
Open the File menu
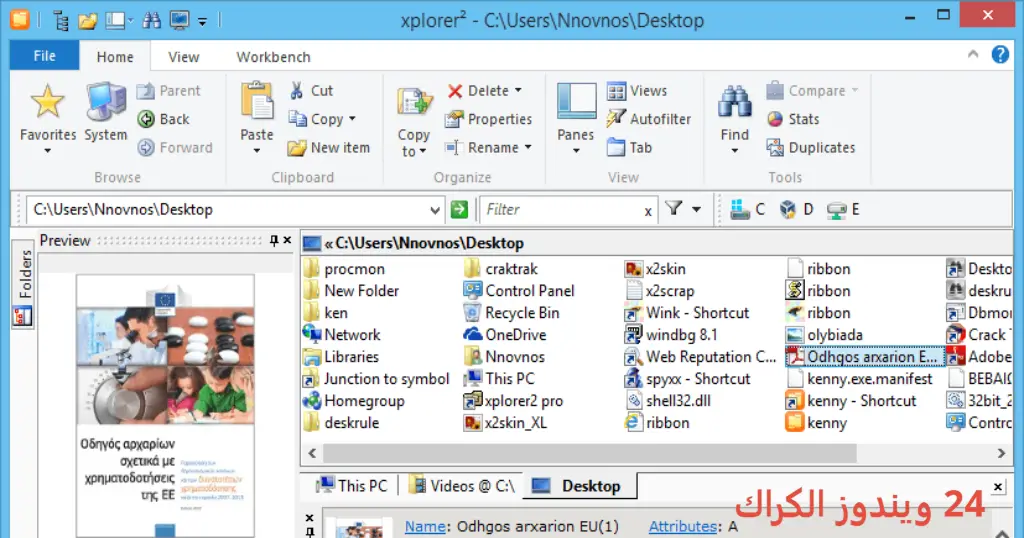44,56
